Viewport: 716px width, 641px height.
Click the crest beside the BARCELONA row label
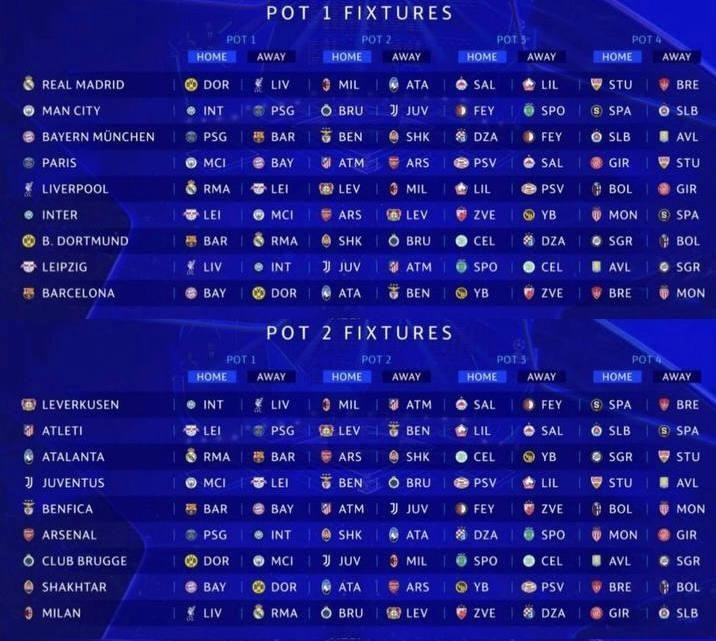point(28,293)
